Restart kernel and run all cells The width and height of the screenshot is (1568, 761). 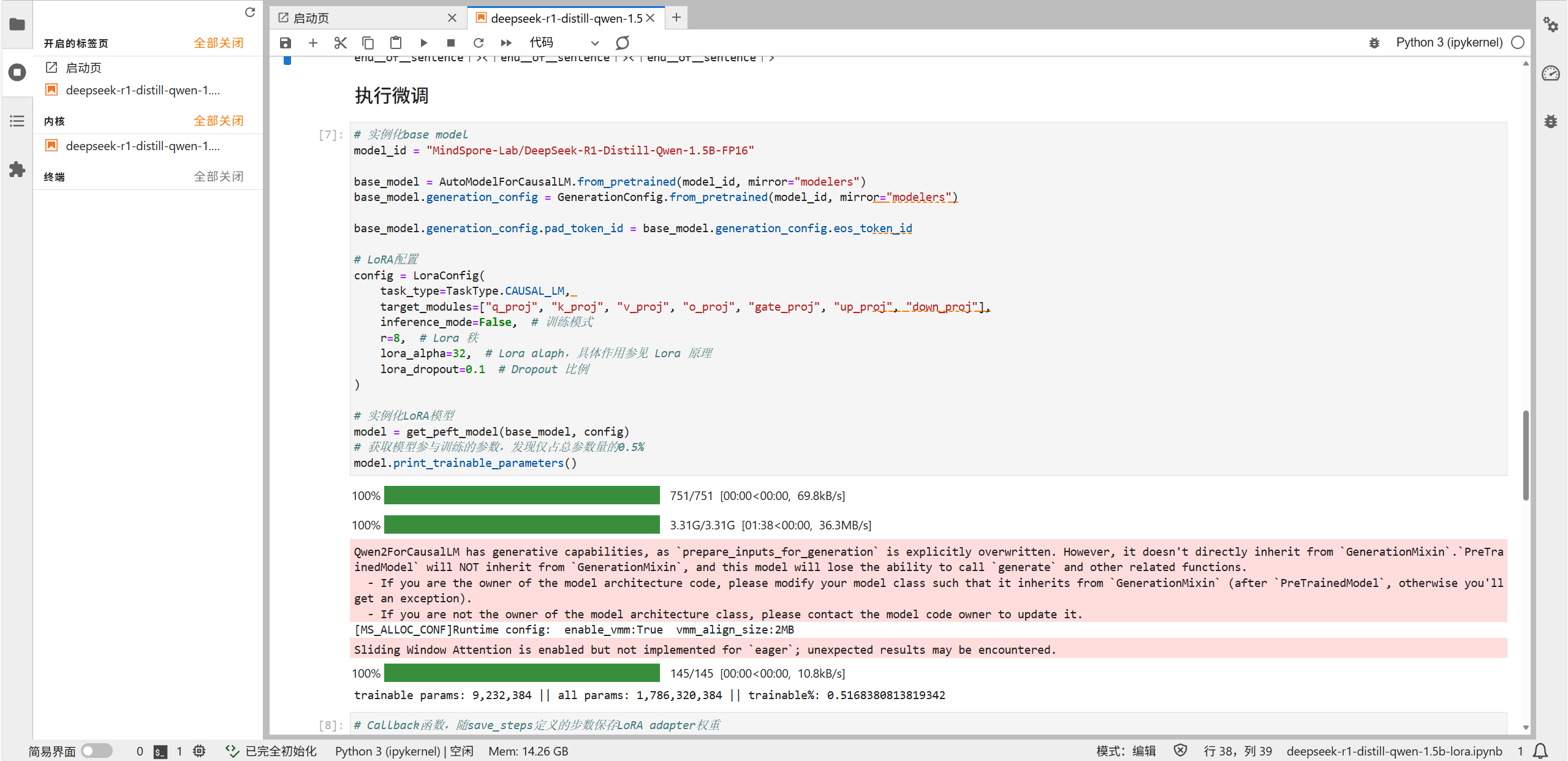click(x=506, y=43)
